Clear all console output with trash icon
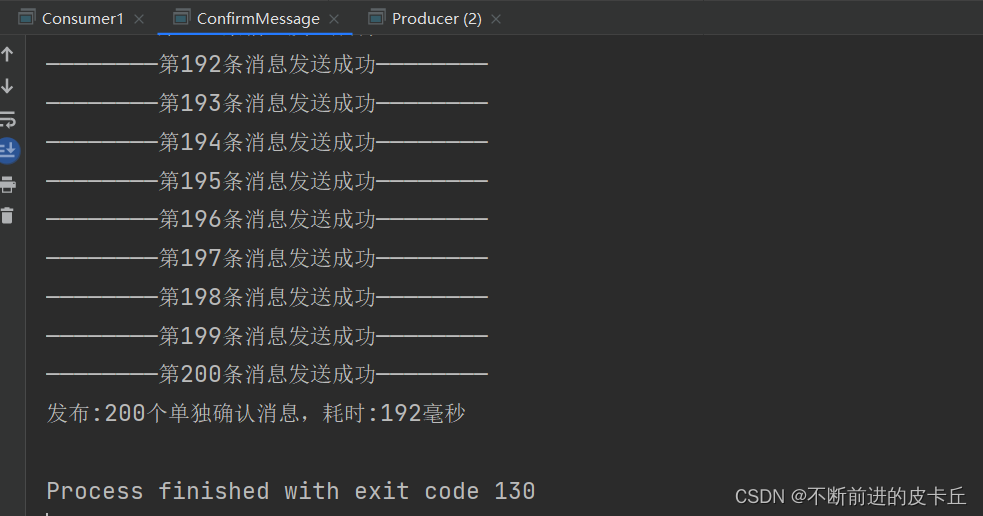 point(8,215)
